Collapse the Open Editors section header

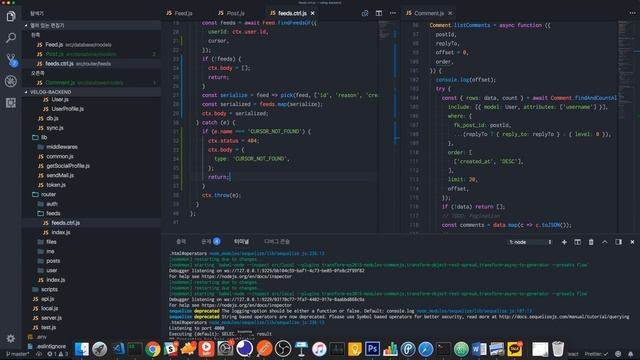coord(91,25)
